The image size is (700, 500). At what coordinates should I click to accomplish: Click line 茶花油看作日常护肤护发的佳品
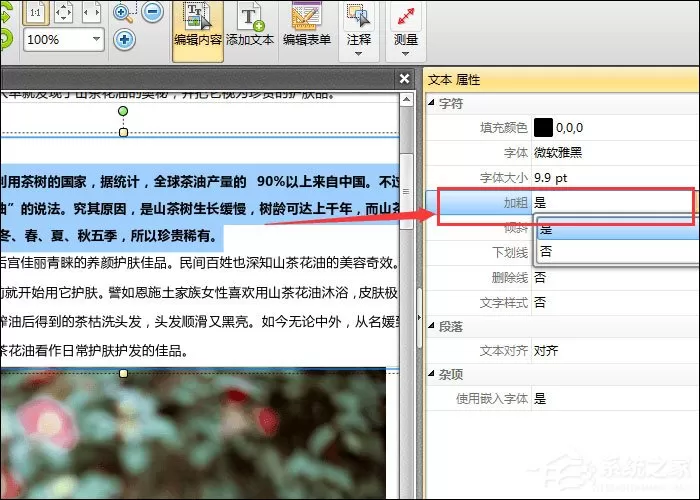pos(95,351)
